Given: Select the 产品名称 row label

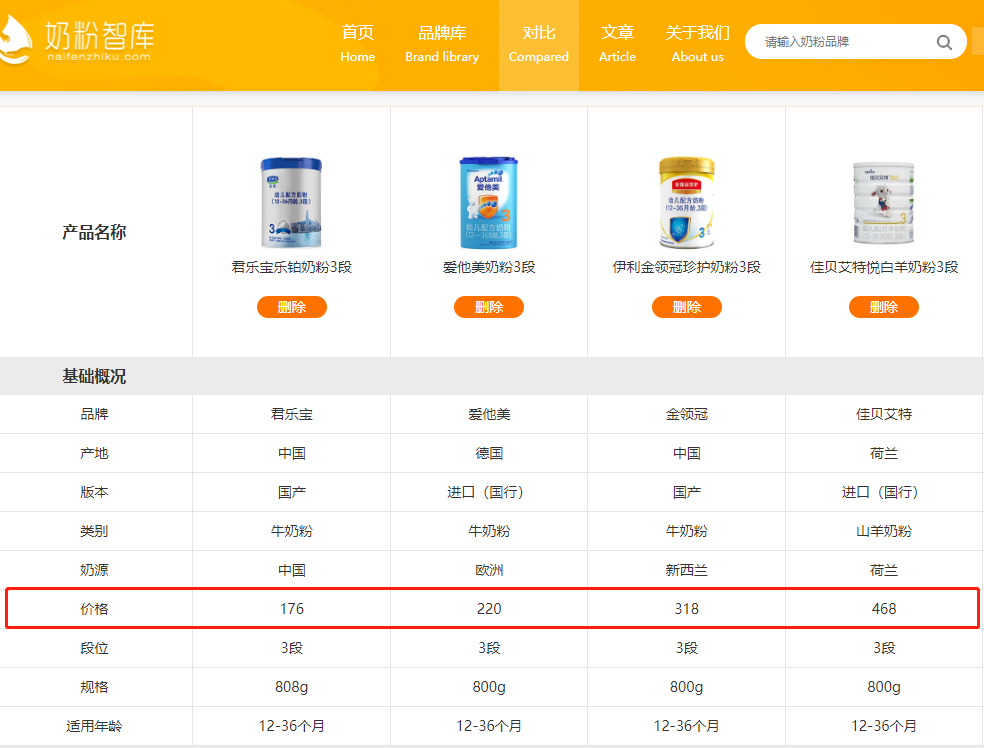Looking at the screenshot, I should pos(94,232).
